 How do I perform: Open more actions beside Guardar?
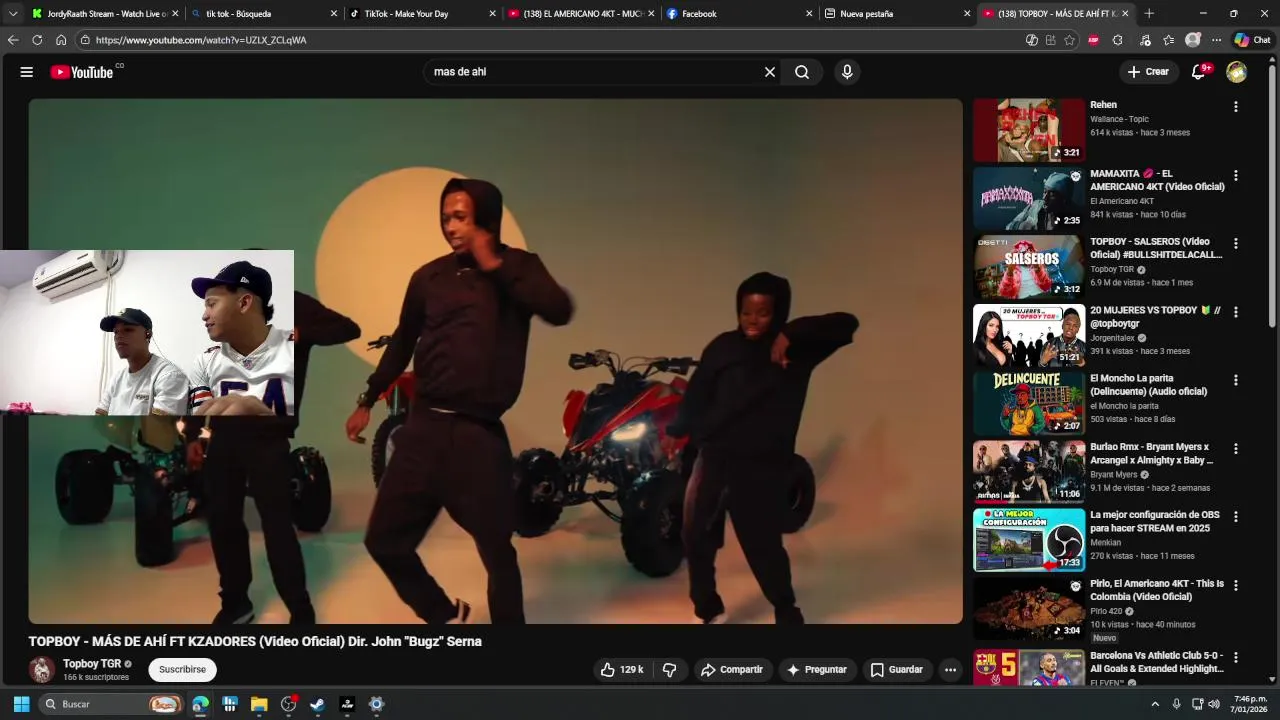click(x=950, y=670)
